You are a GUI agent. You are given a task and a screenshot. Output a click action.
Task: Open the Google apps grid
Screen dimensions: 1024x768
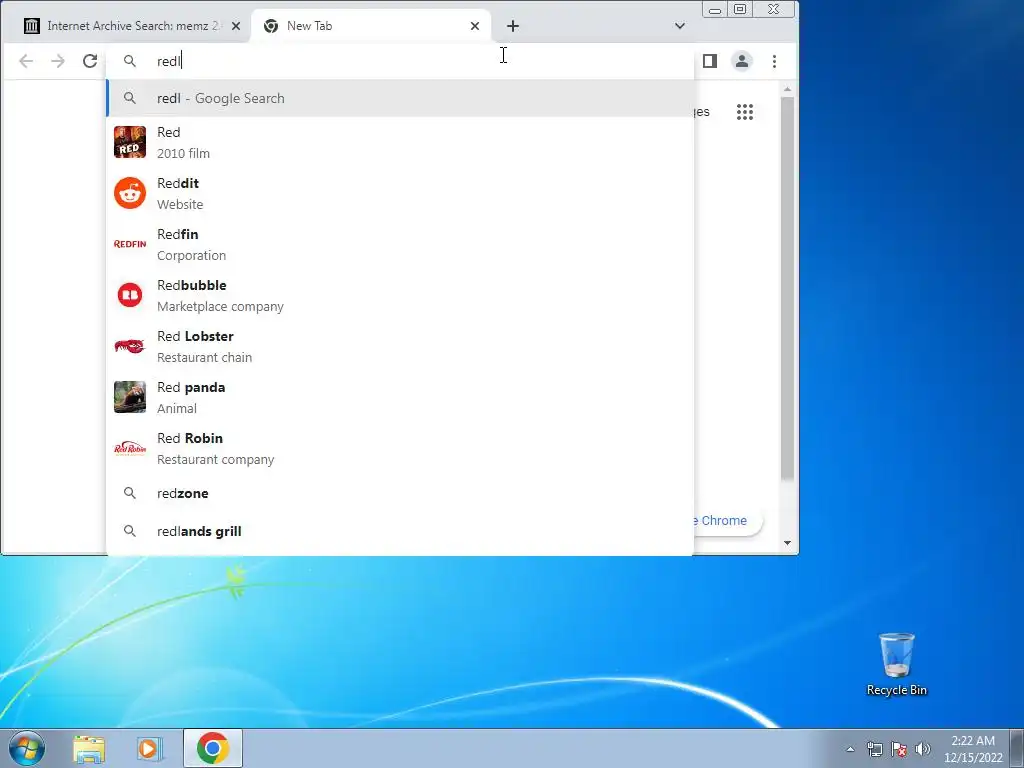(x=744, y=112)
